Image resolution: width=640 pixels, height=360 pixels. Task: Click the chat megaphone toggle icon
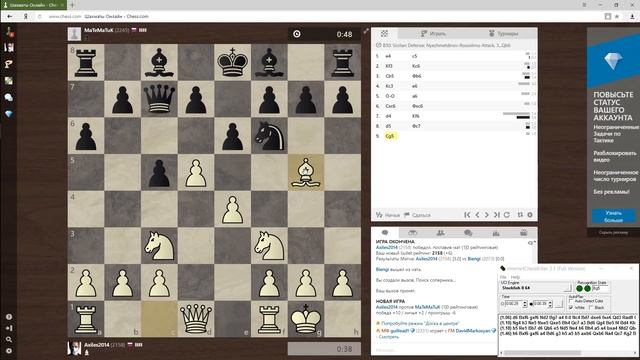(x=531, y=243)
